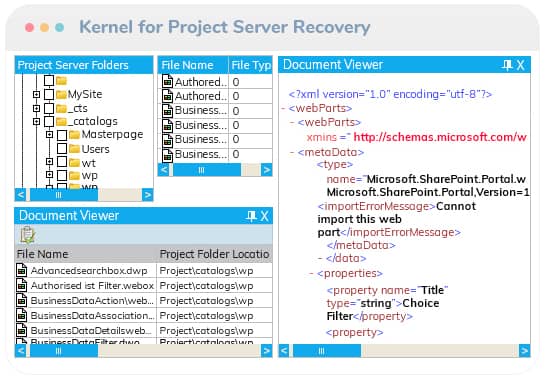Image resolution: width=545 pixels, height=380 pixels.
Task: Expand the wt tree node
Action: 49,162
